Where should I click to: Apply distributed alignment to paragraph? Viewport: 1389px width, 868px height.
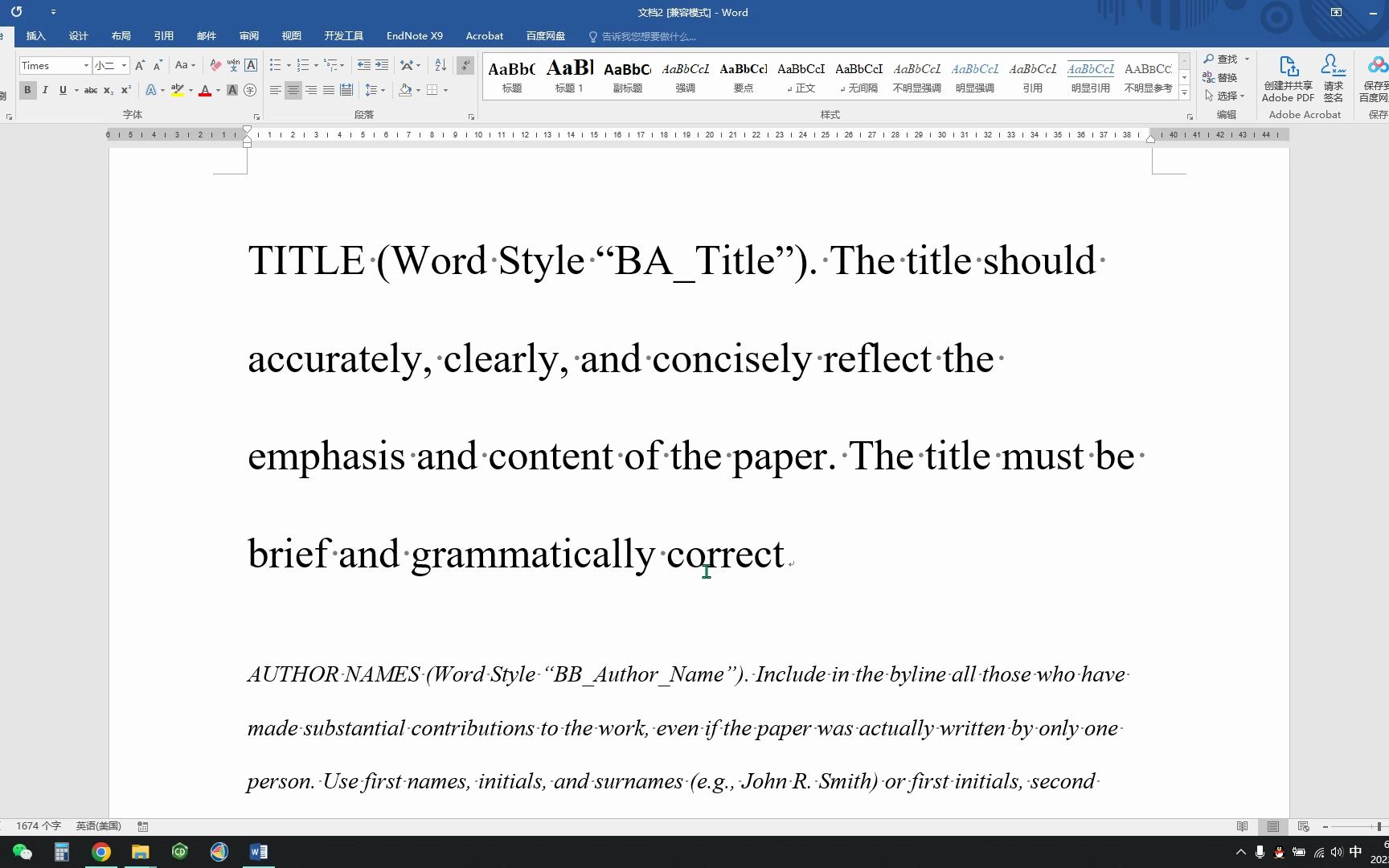pos(346,90)
